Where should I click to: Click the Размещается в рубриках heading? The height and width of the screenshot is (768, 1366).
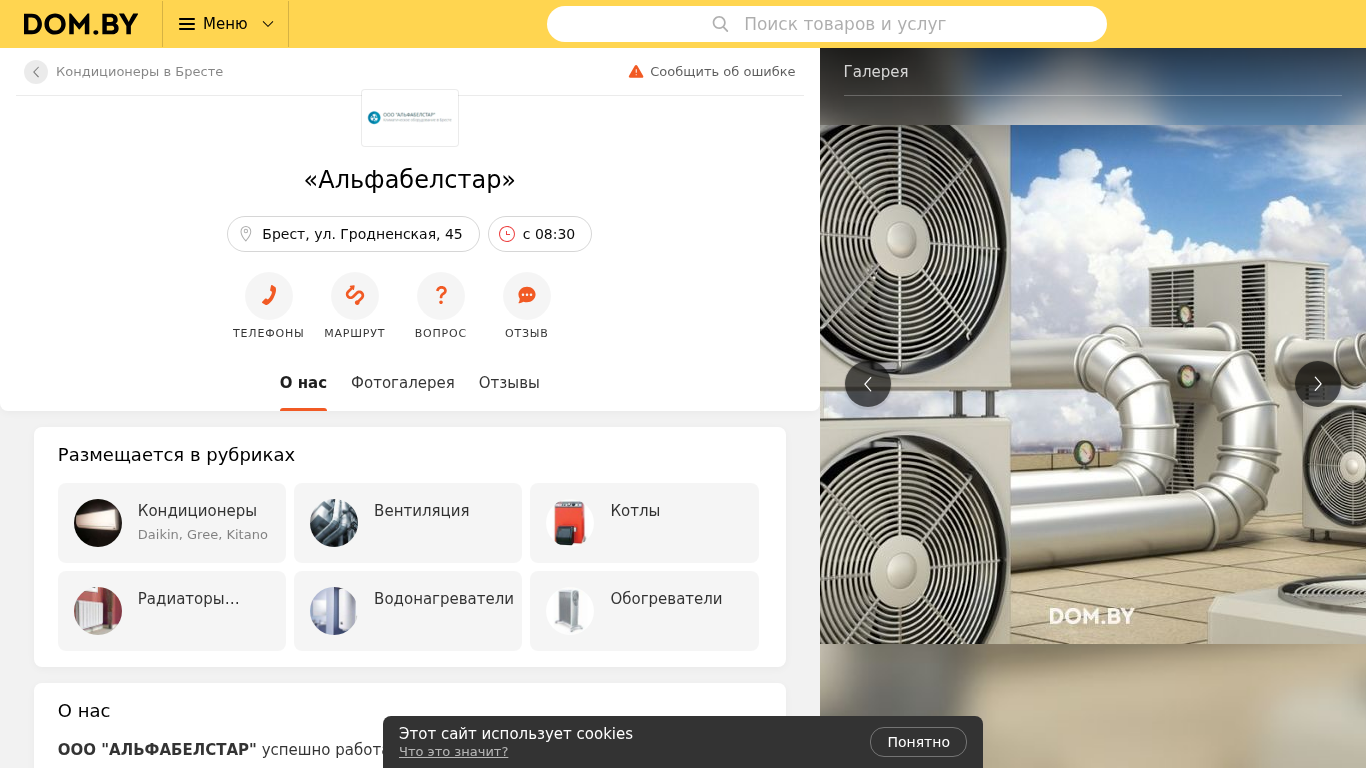pyautogui.click(x=176, y=455)
